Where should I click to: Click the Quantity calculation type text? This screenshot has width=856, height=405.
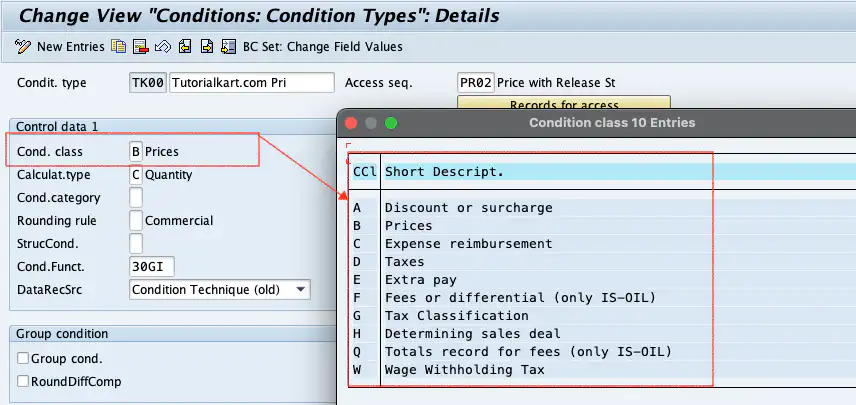pos(169,175)
